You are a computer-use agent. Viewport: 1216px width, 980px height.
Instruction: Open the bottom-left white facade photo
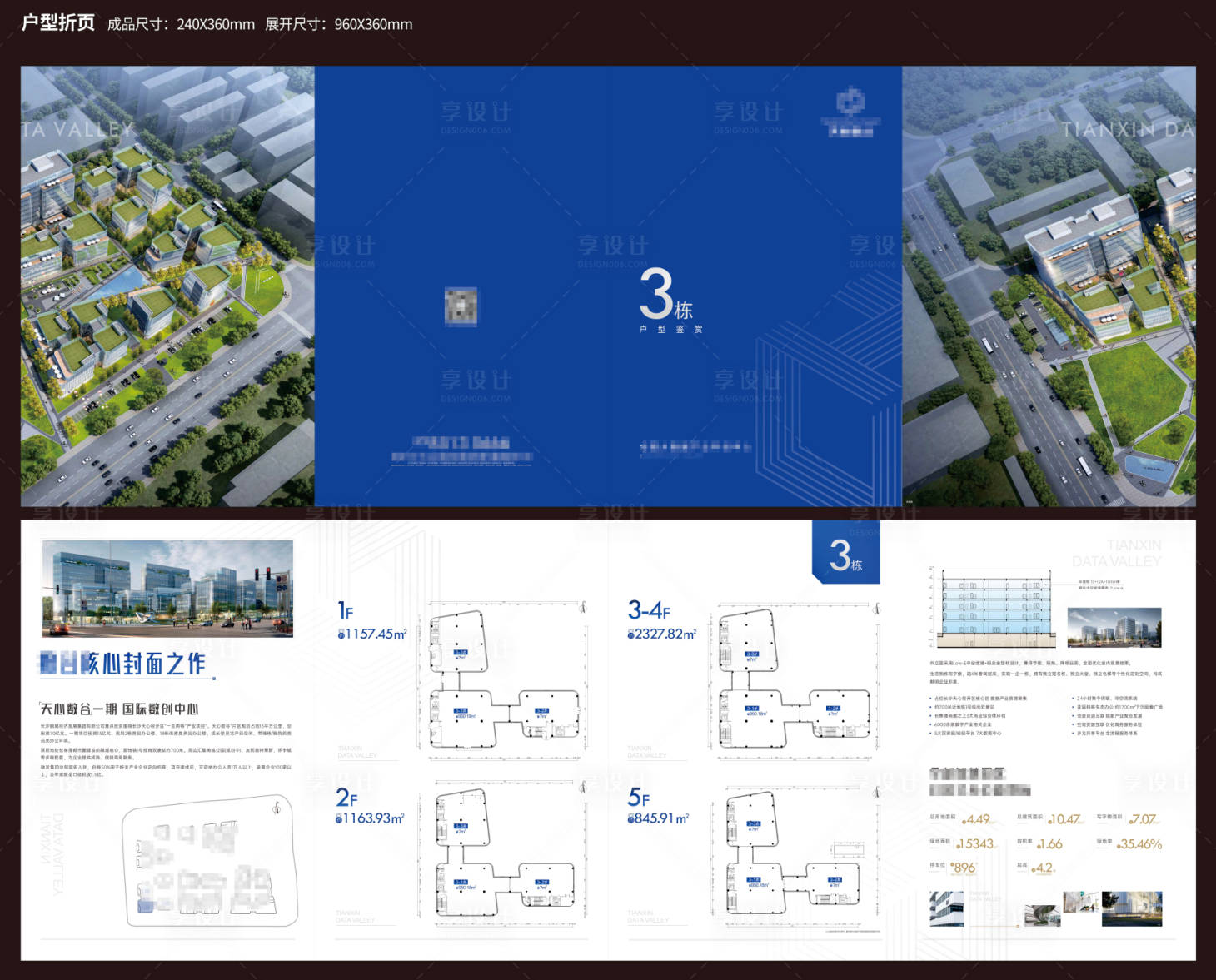point(946,908)
